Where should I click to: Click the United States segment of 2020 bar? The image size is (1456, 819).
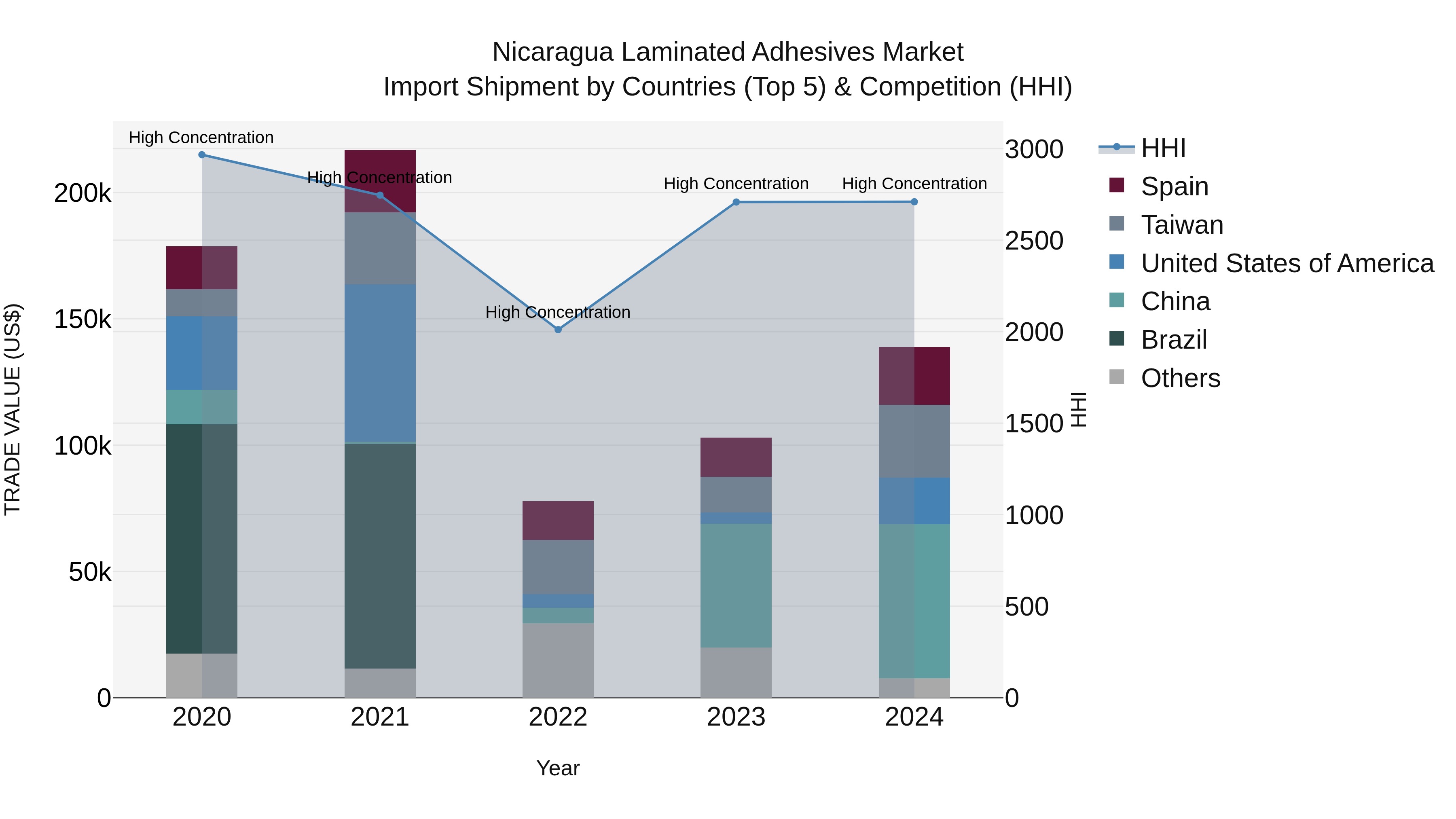pos(202,353)
